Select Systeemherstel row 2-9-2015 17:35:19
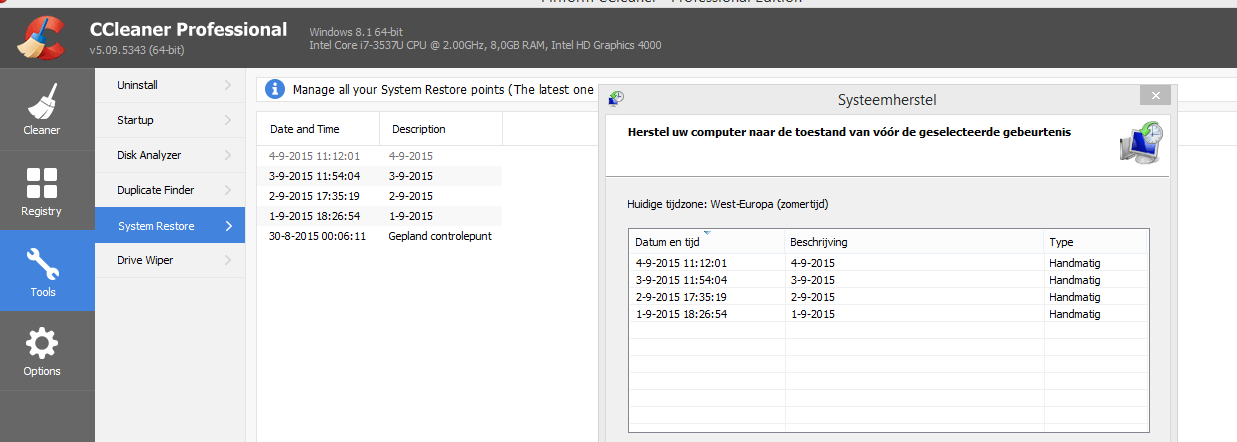 click(888, 297)
